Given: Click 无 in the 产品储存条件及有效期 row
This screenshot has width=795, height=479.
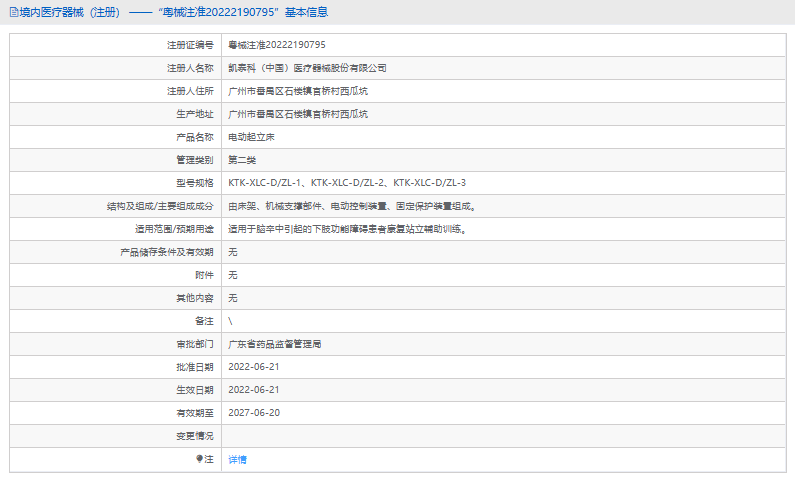Looking at the screenshot, I should tap(233, 252).
